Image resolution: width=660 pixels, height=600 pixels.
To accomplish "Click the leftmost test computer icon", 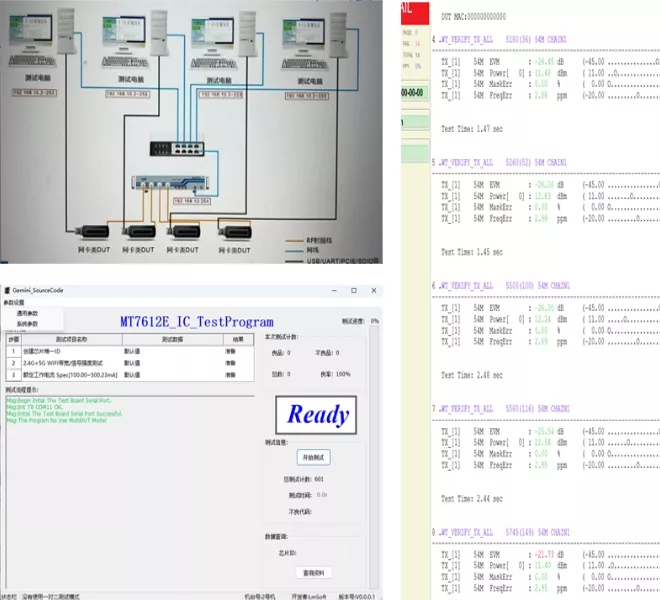I will click(42, 37).
